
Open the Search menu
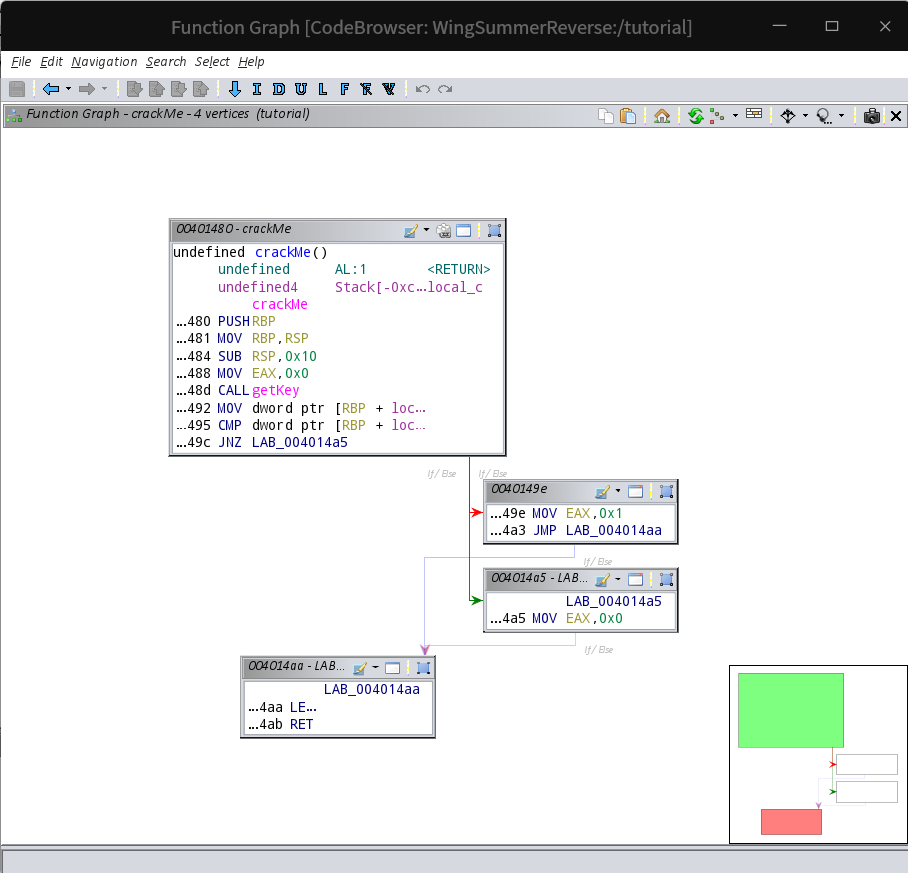click(x=166, y=62)
